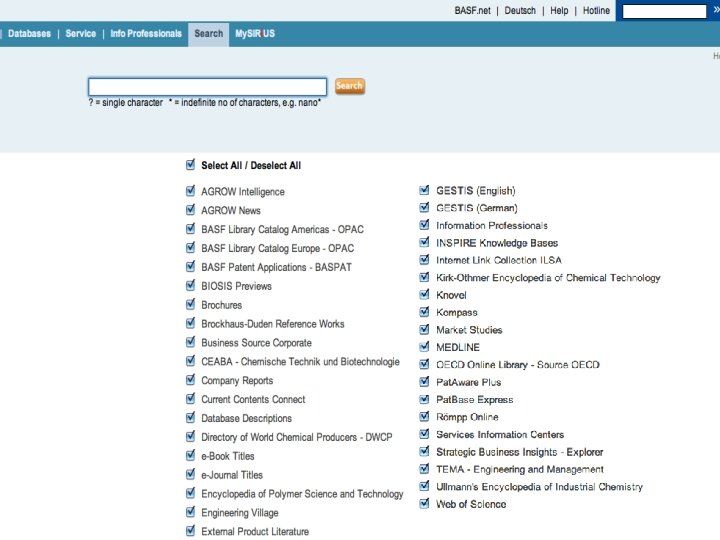The width and height of the screenshot is (720, 540).
Task: Open the MySIRIUS tab
Action: [x=255, y=34]
